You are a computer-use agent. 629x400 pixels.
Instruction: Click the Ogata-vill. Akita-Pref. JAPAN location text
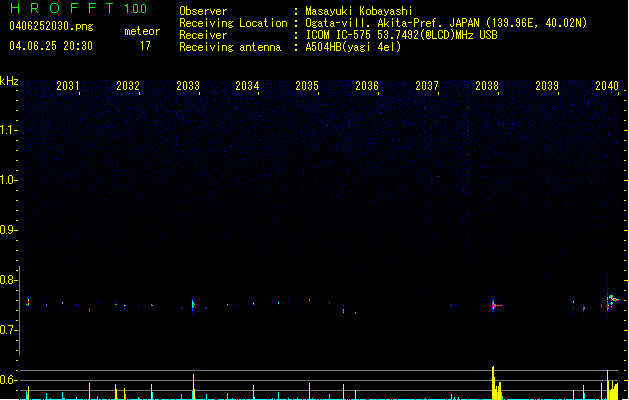[x=446, y=23]
